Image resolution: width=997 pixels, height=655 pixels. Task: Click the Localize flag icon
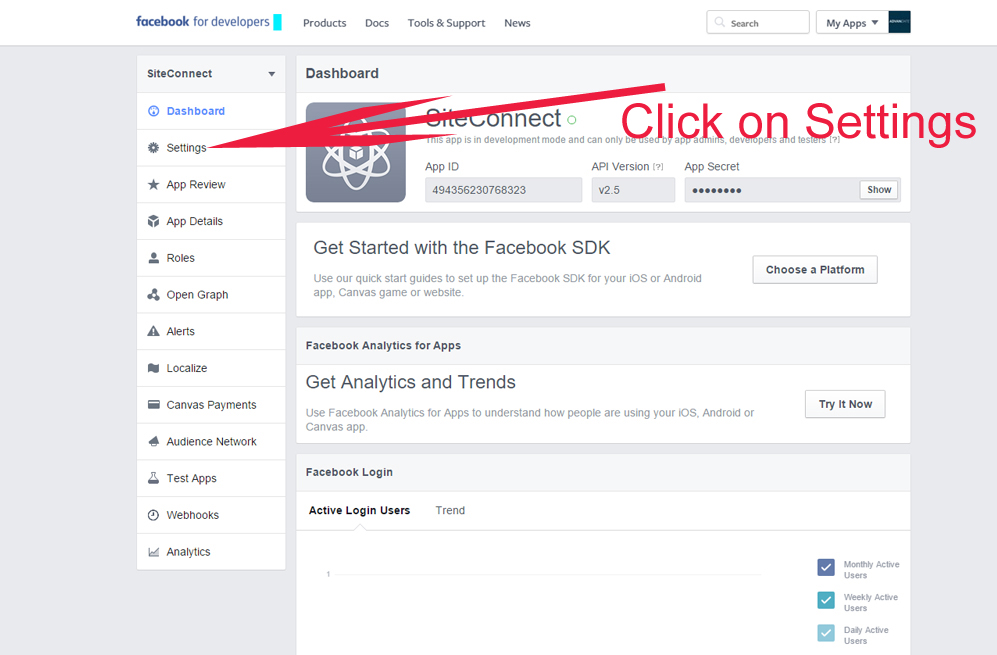tap(153, 368)
